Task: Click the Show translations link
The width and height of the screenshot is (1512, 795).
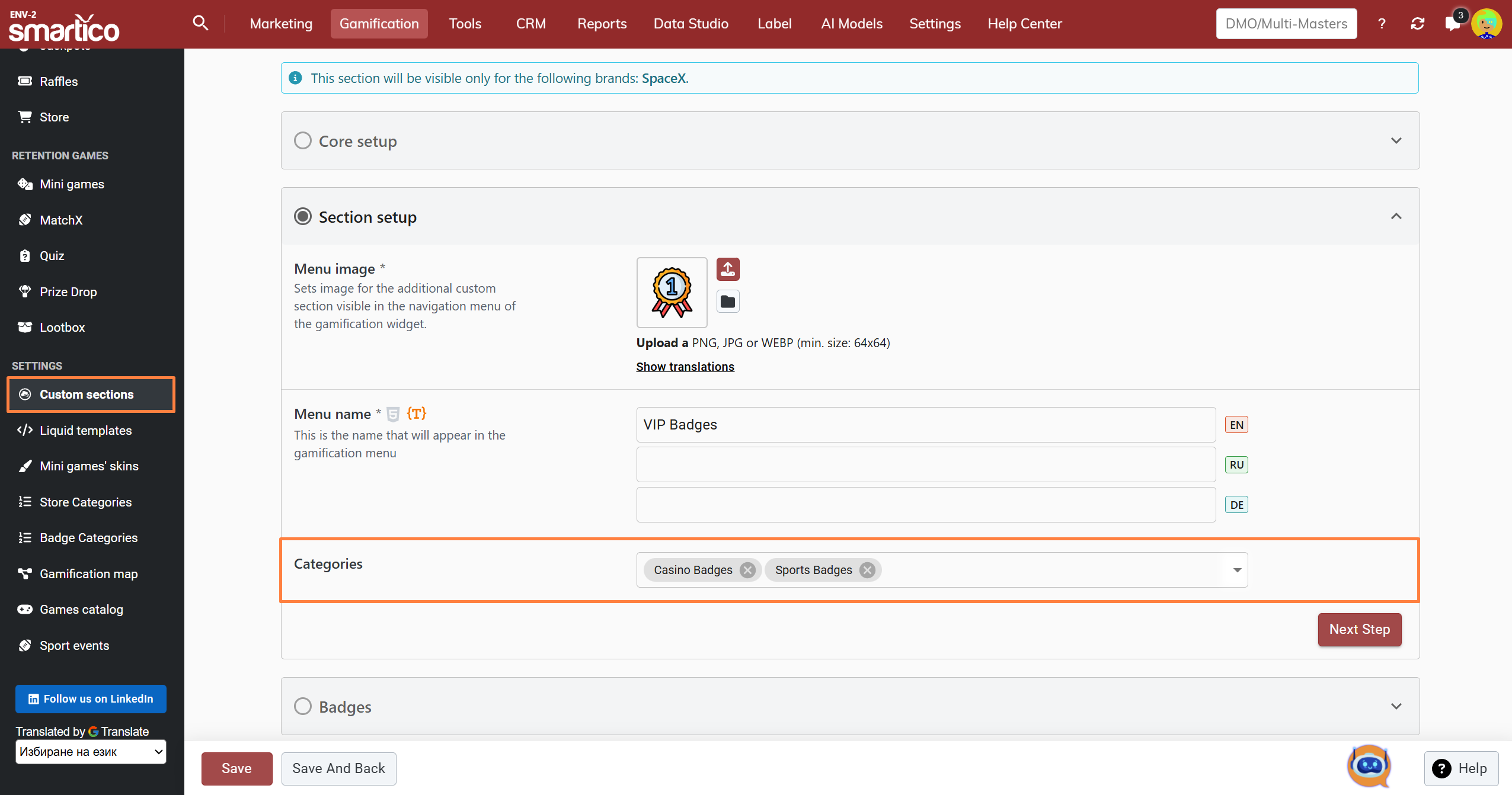Action: point(685,367)
